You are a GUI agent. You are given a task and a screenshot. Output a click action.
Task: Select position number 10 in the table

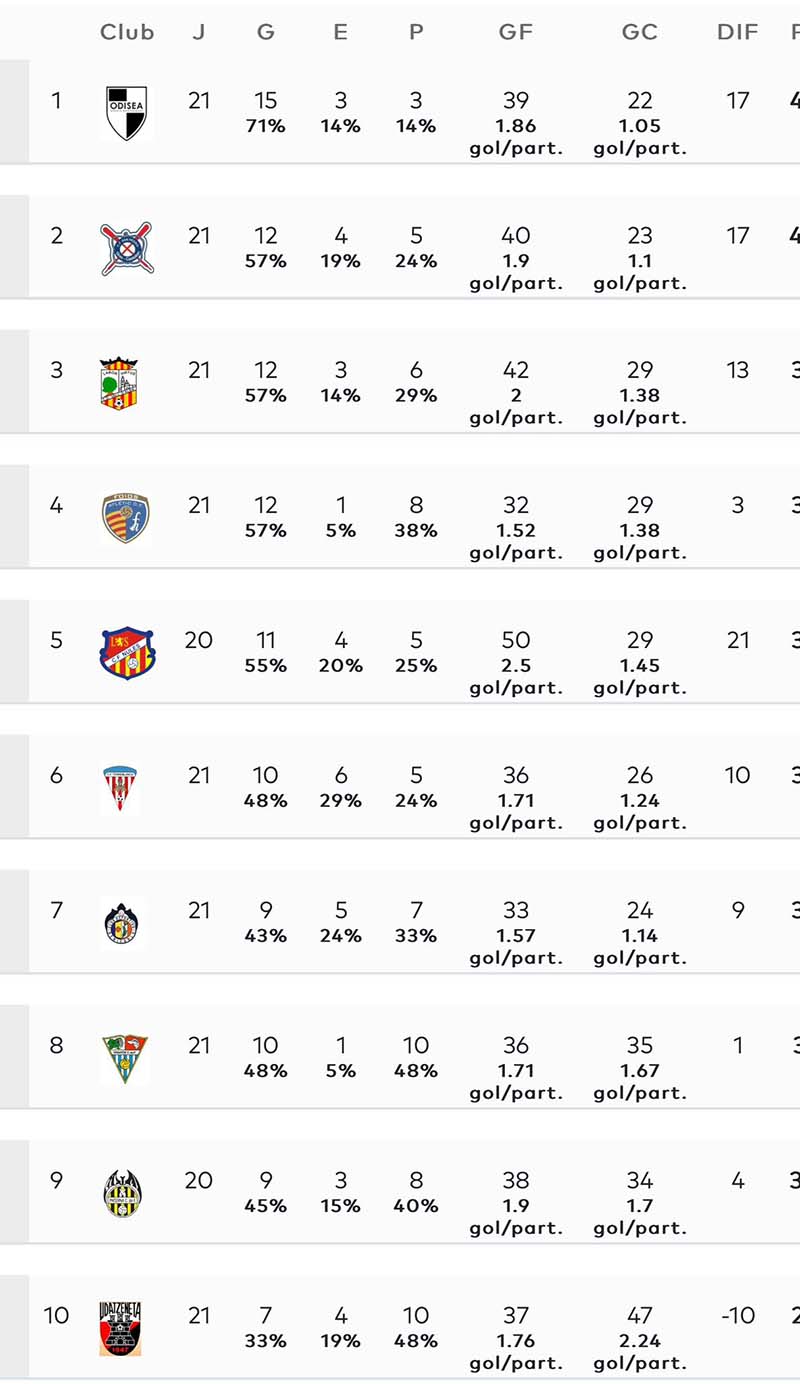click(x=56, y=1315)
